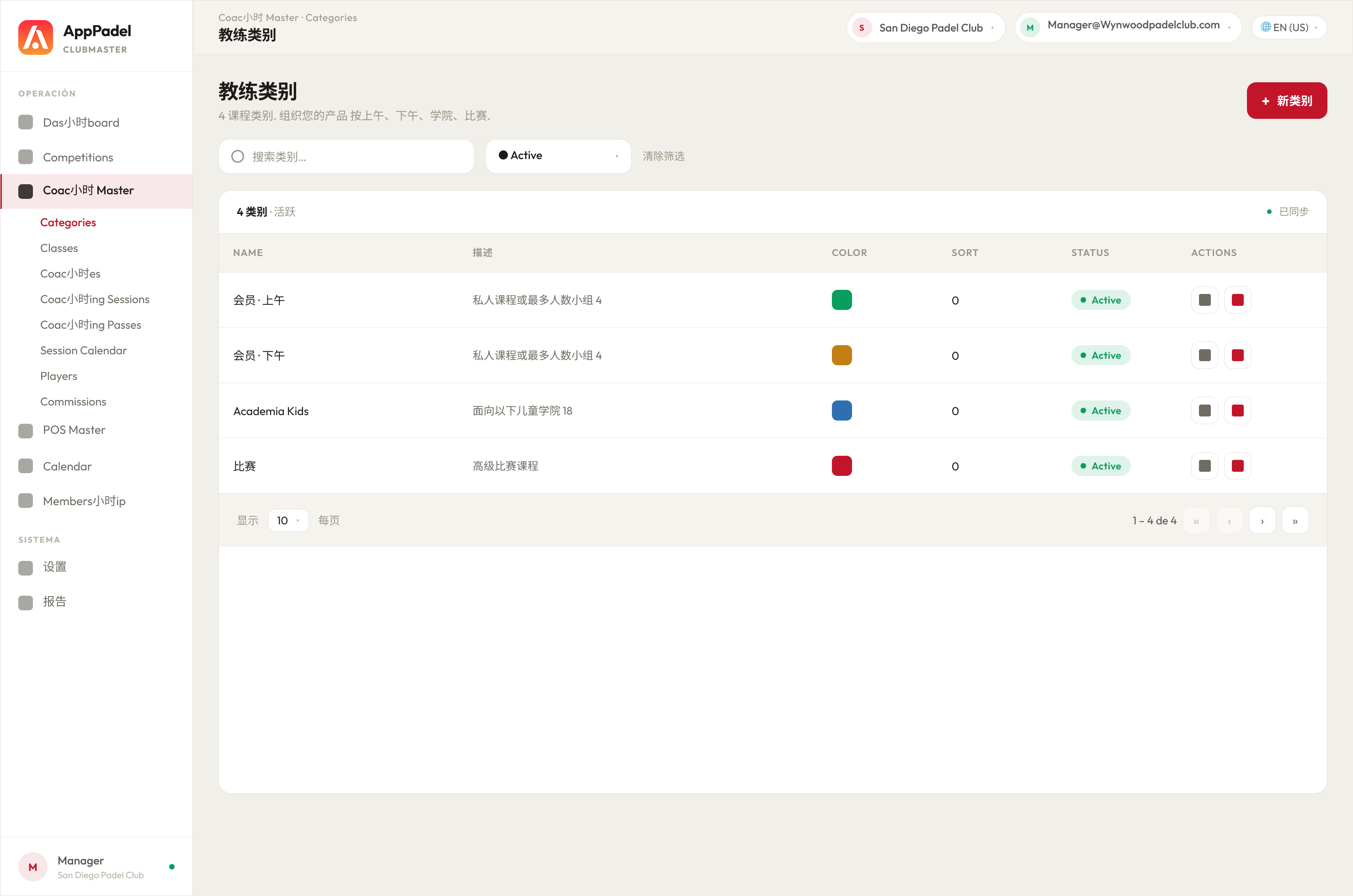The image size is (1353, 896).
Task: Edit the 会员·上午 category
Action: click(x=1205, y=300)
